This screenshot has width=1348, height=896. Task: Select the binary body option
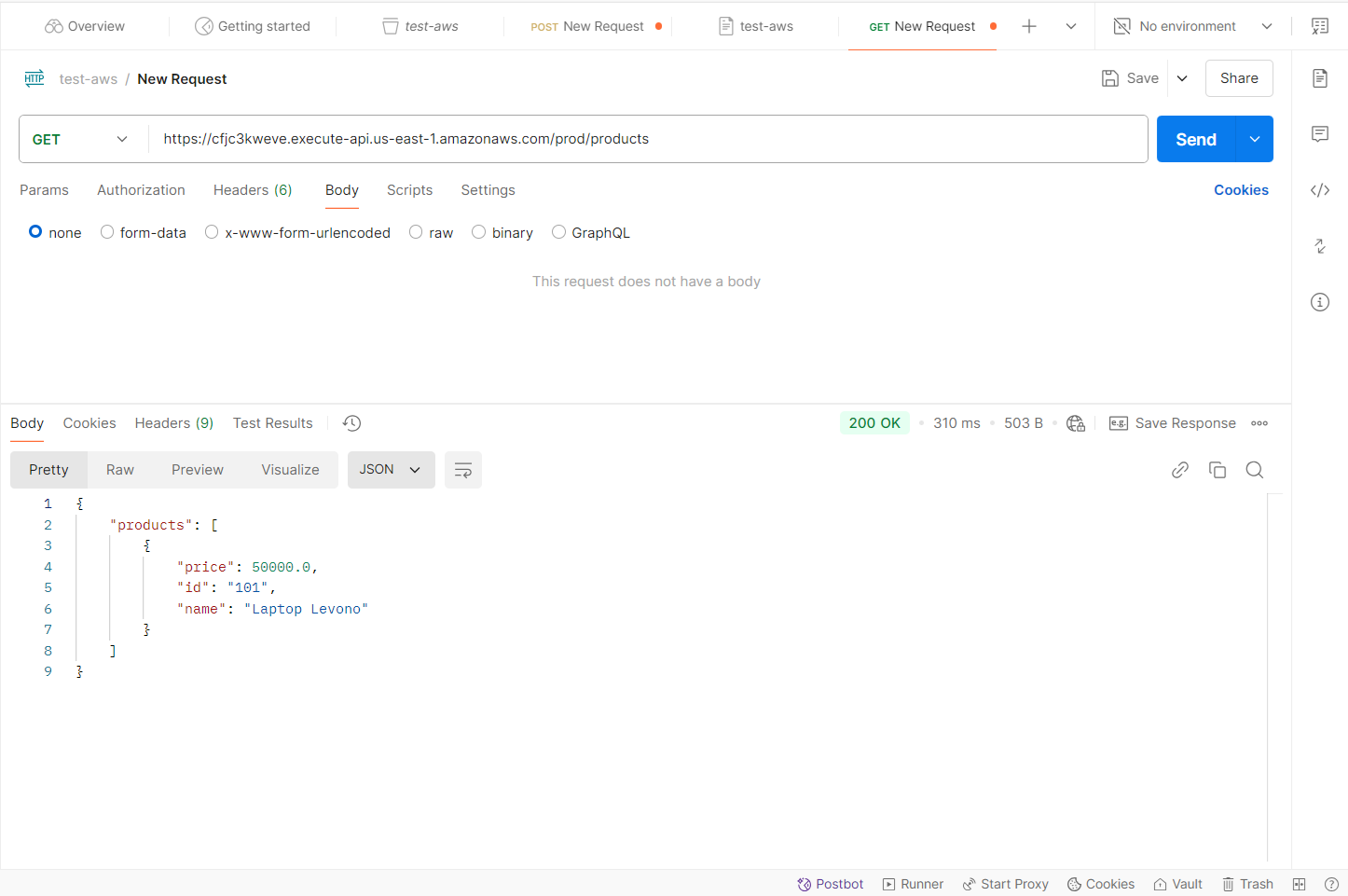(x=478, y=232)
